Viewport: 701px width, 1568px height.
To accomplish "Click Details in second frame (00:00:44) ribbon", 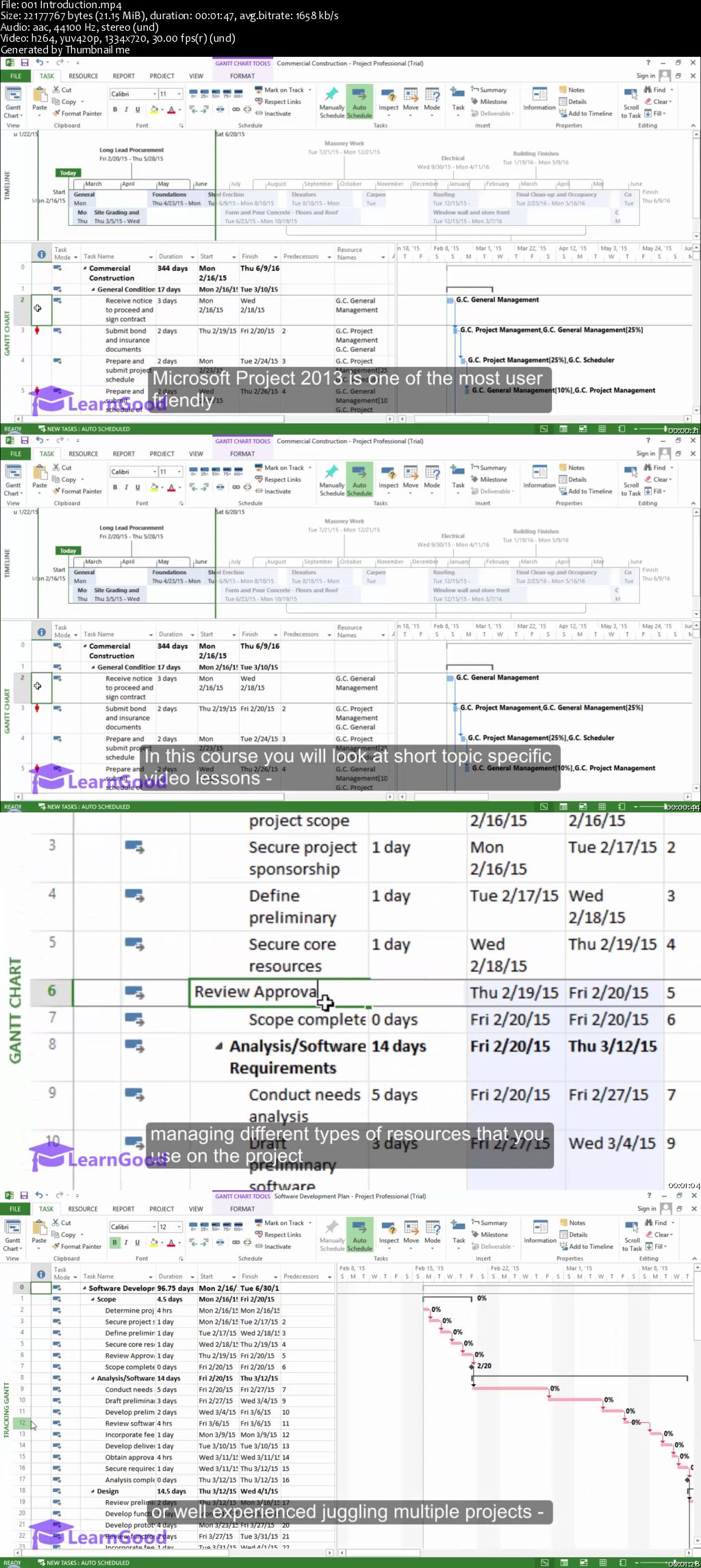I will (573, 480).
